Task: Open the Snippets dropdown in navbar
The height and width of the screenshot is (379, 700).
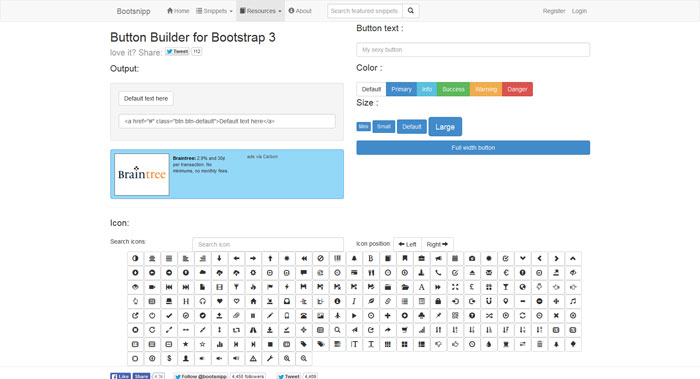Action: 214,11
